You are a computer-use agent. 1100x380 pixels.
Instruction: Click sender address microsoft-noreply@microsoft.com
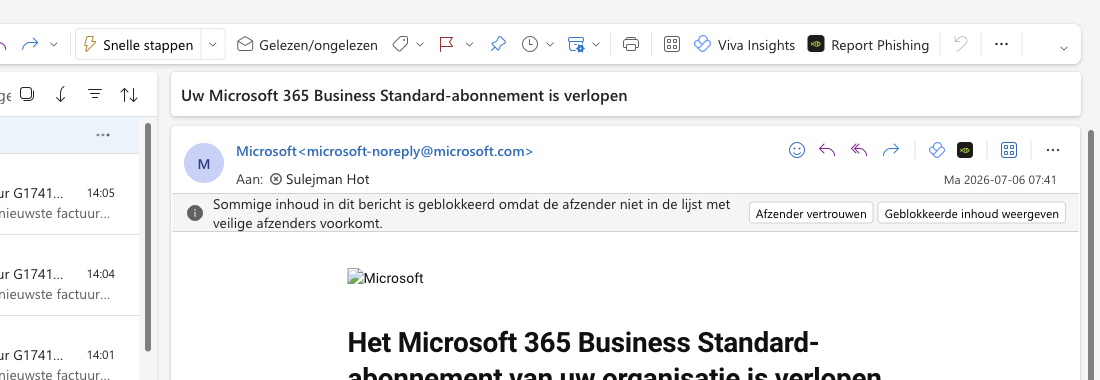point(420,151)
